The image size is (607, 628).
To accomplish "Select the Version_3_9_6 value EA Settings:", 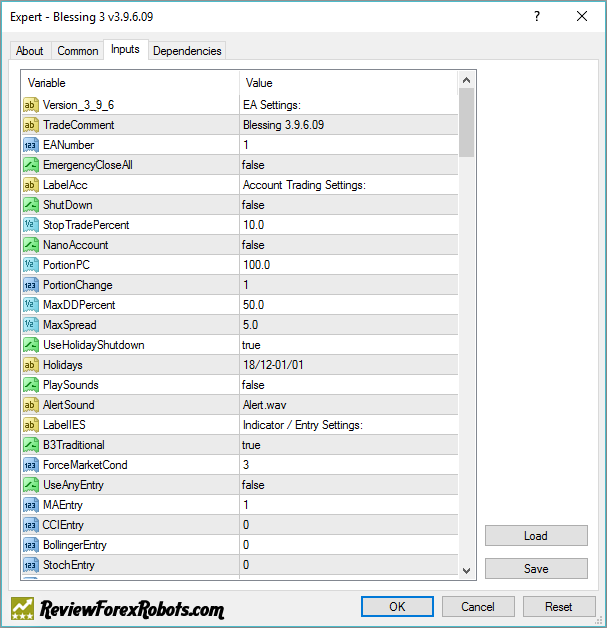I will click(x=272, y=105).
